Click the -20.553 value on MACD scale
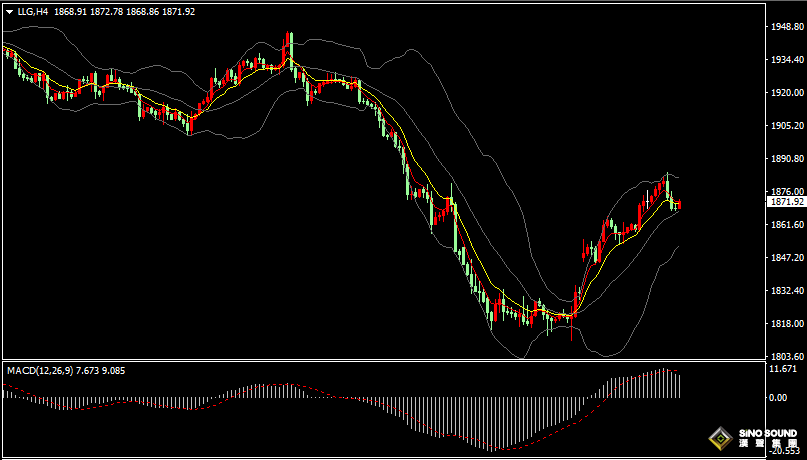Image resolution: width=807 pixels, height=460 pixels. pos(785,452)
